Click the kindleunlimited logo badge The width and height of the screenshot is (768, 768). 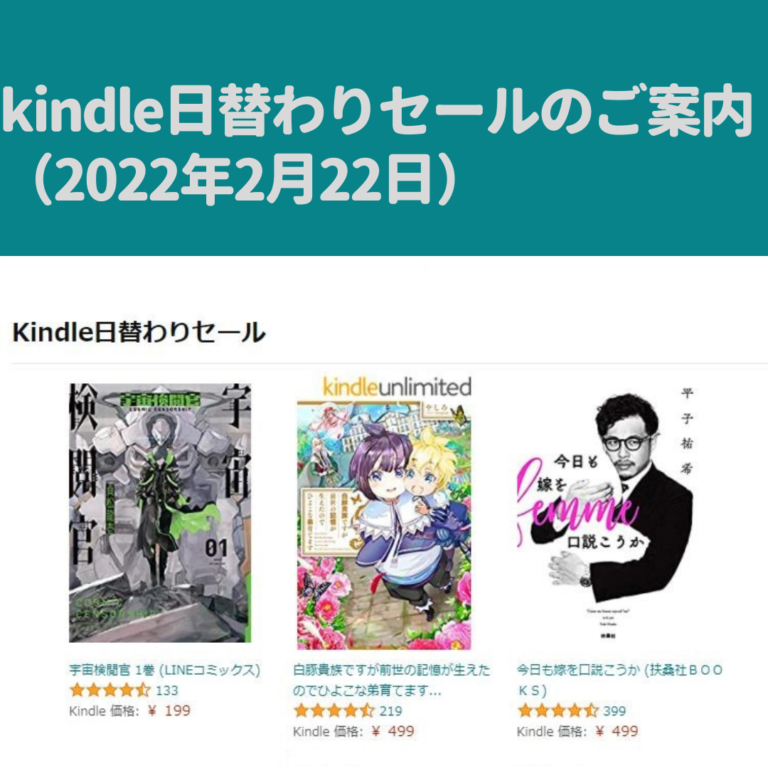coord(397,387)
